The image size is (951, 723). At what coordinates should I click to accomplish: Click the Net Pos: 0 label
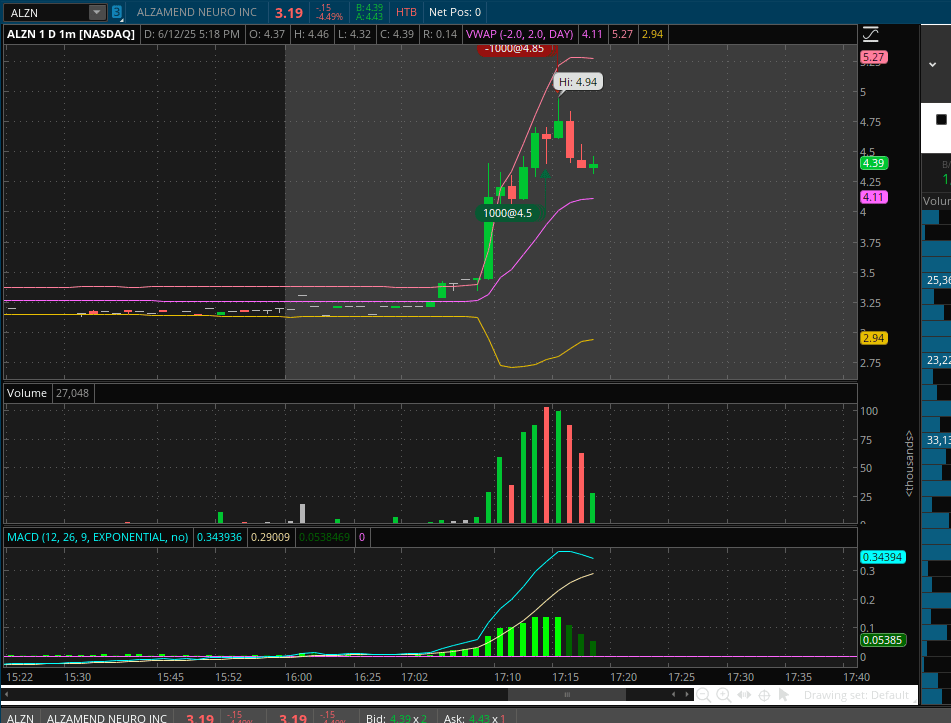(x=454, y=13)
